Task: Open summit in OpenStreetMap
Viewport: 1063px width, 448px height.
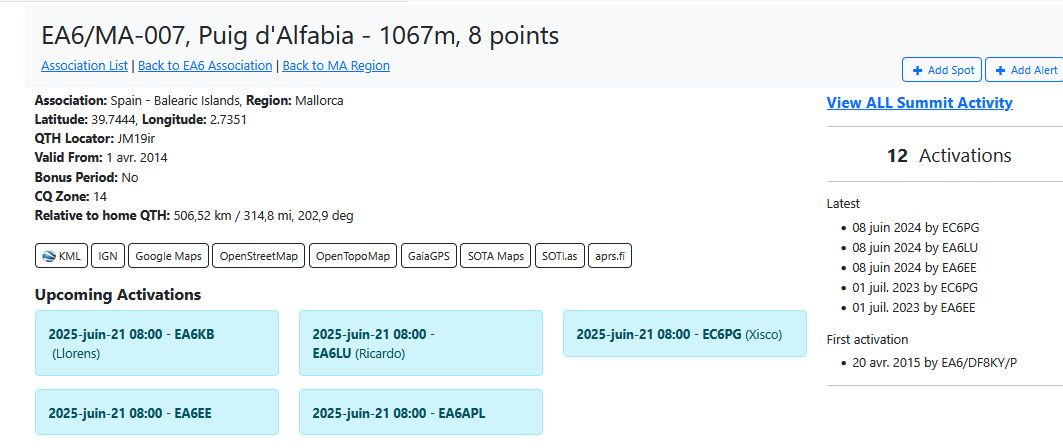Action: pyautogui.click(x=259, y=256)
